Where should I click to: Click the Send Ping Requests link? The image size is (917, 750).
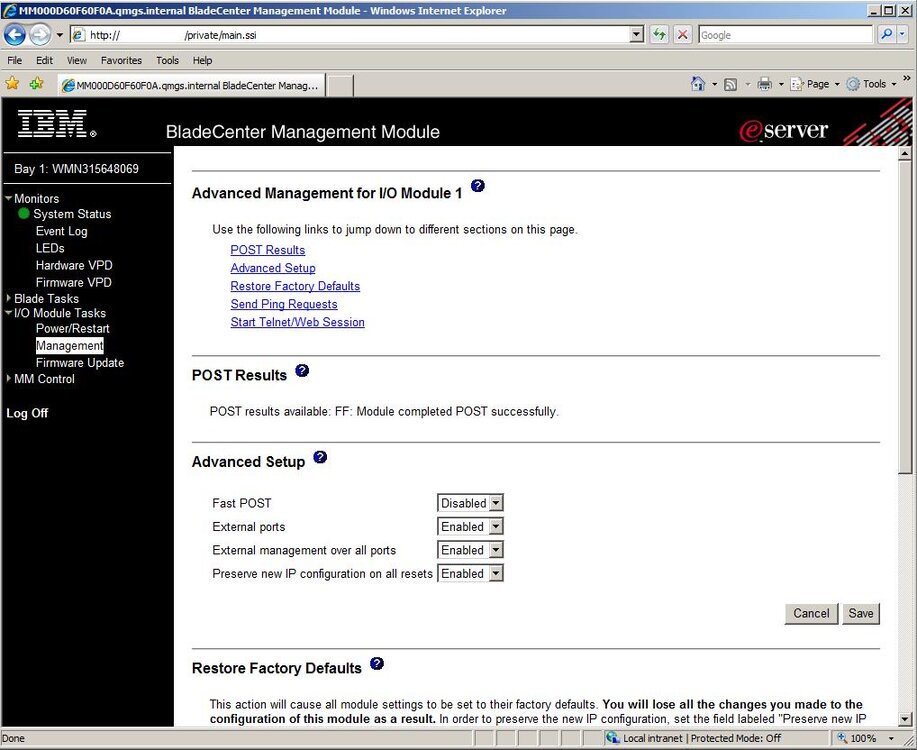pyautogui.click(x=284, y=304)
